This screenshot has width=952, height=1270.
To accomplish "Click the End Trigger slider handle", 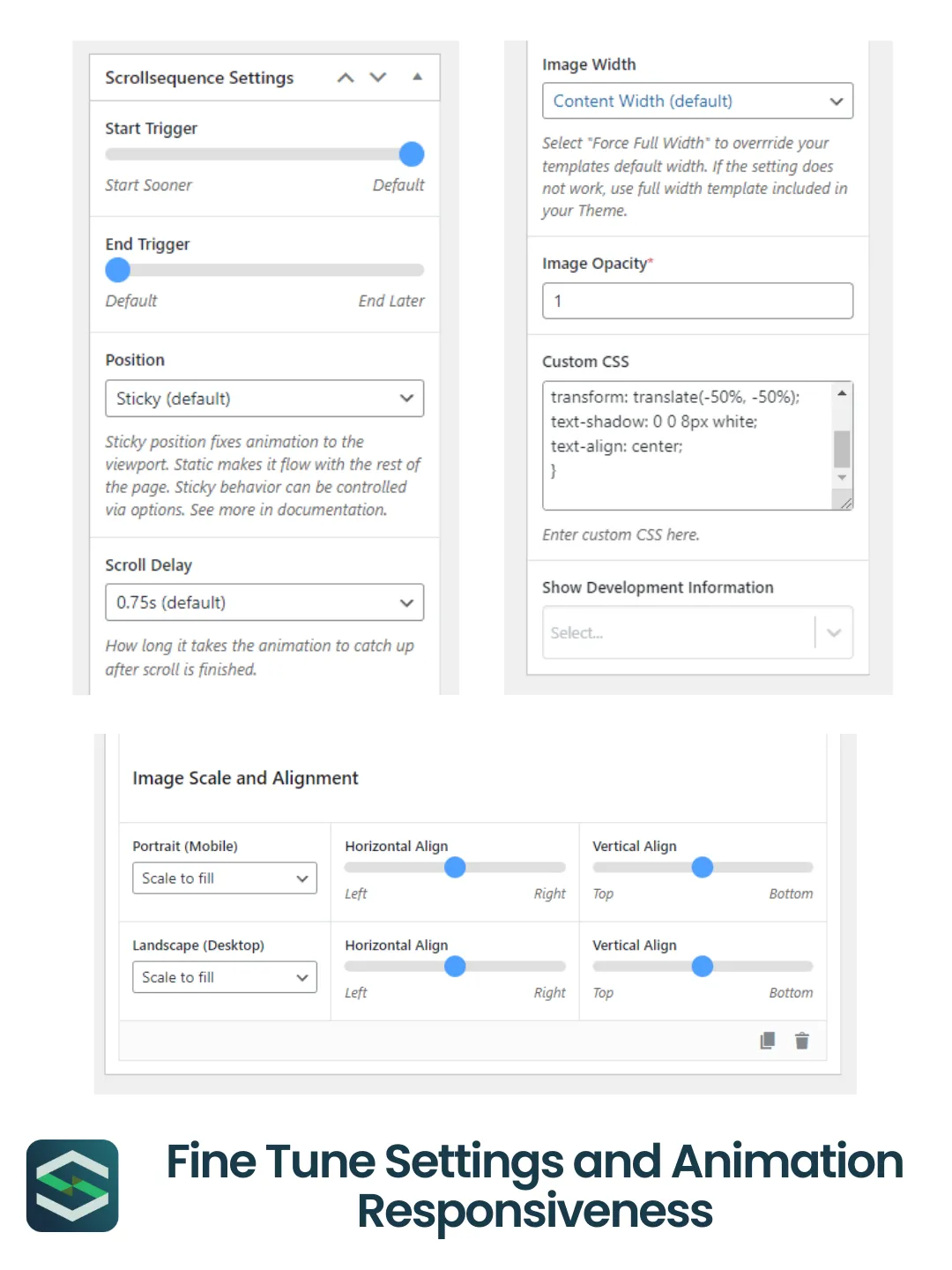I will pyautogui.click(x=118, y=270).
